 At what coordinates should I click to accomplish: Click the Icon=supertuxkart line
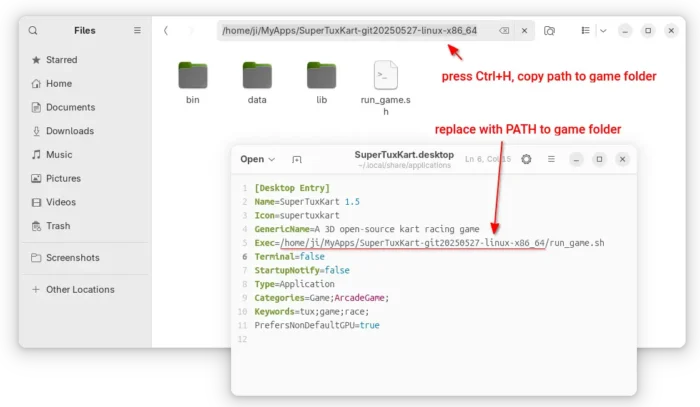[x=297, y=215]
